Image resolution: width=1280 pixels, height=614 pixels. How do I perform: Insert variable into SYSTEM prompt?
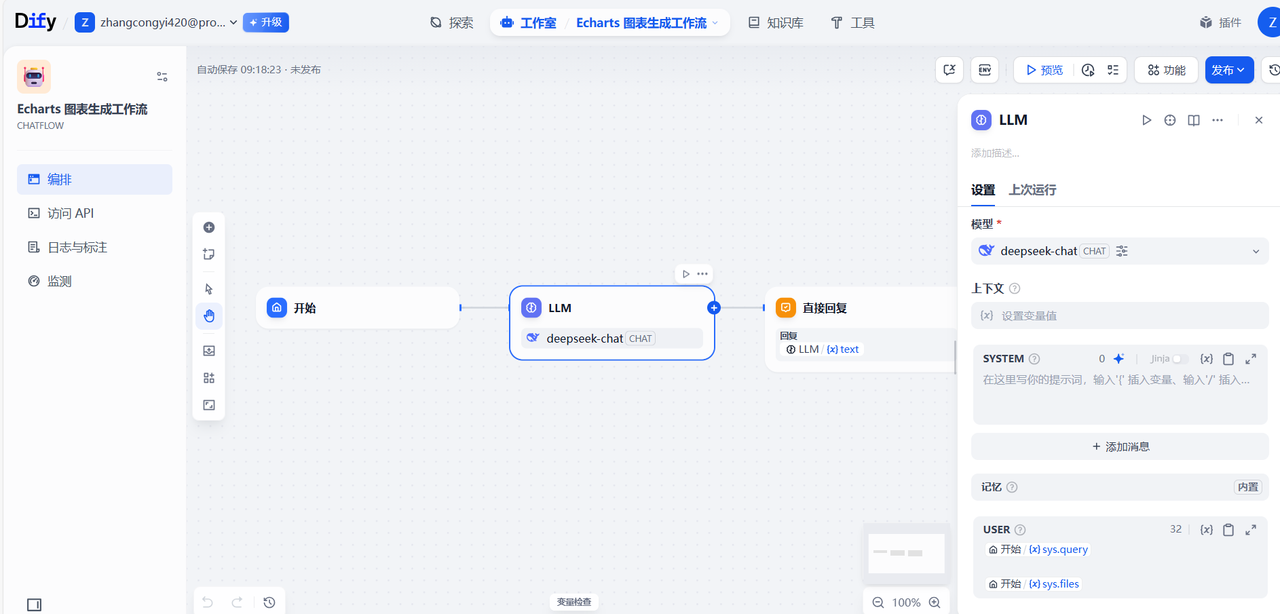pyautogui.click(x=1207, y=359)
